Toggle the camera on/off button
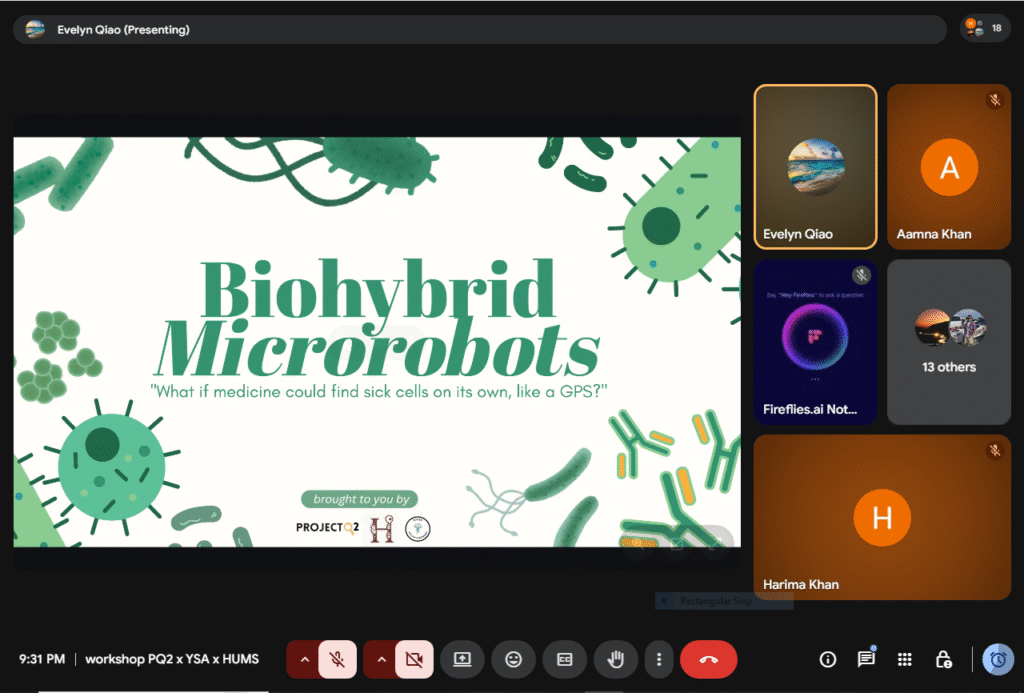 (x=414, y=660)
